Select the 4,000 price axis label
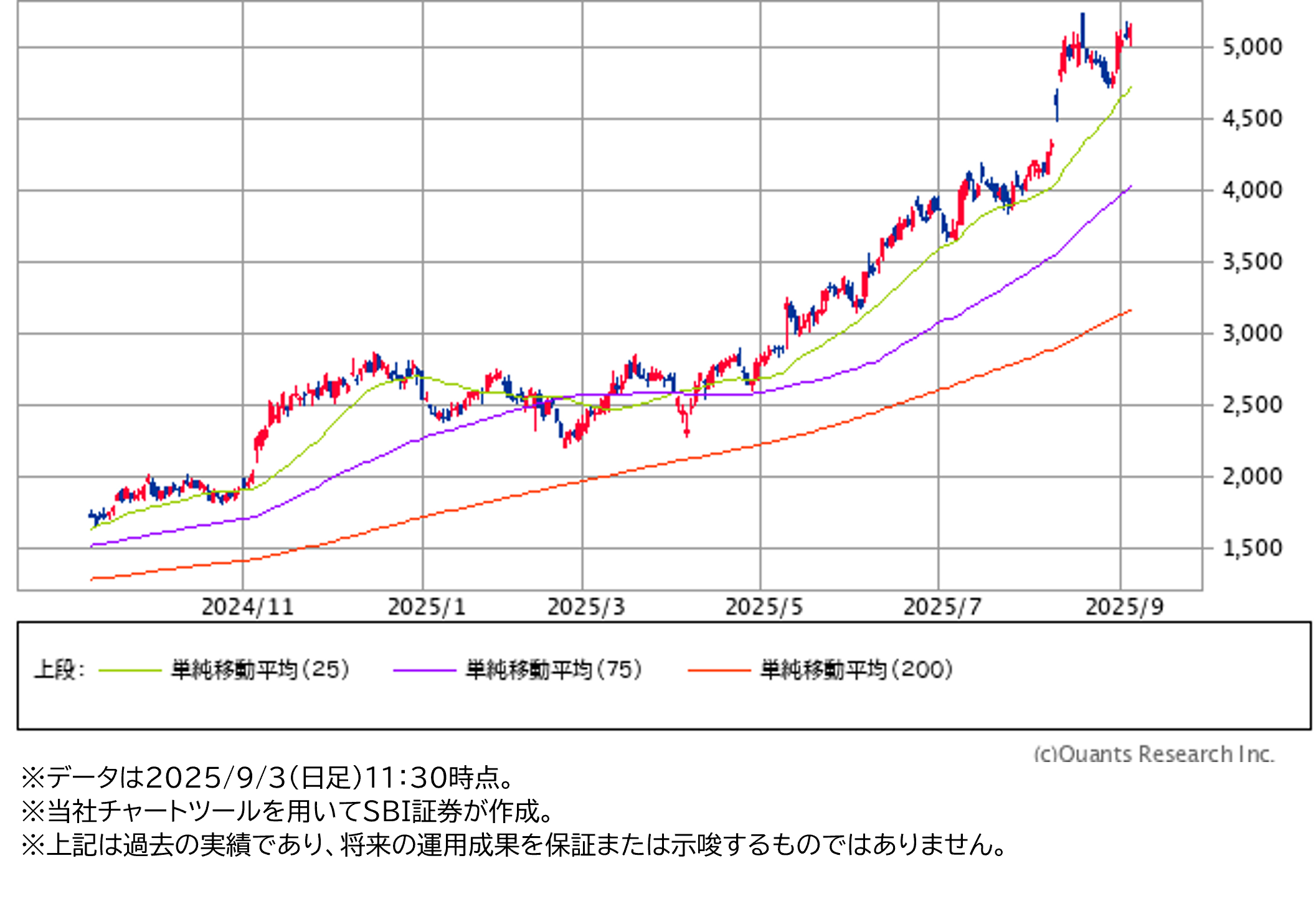This screenshot has height=909, width=1316. pyautogui.click(x=1252, y=191)
